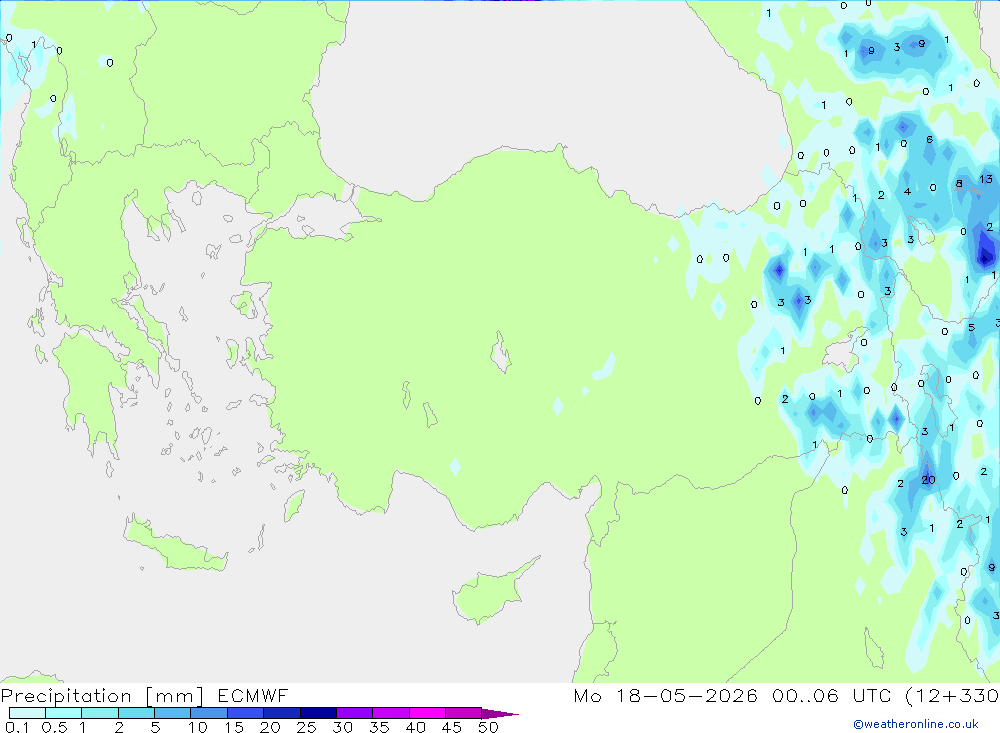Click the 15–20 mm blue legend swatch
The image size is (1000, 733).
[246, 713]
